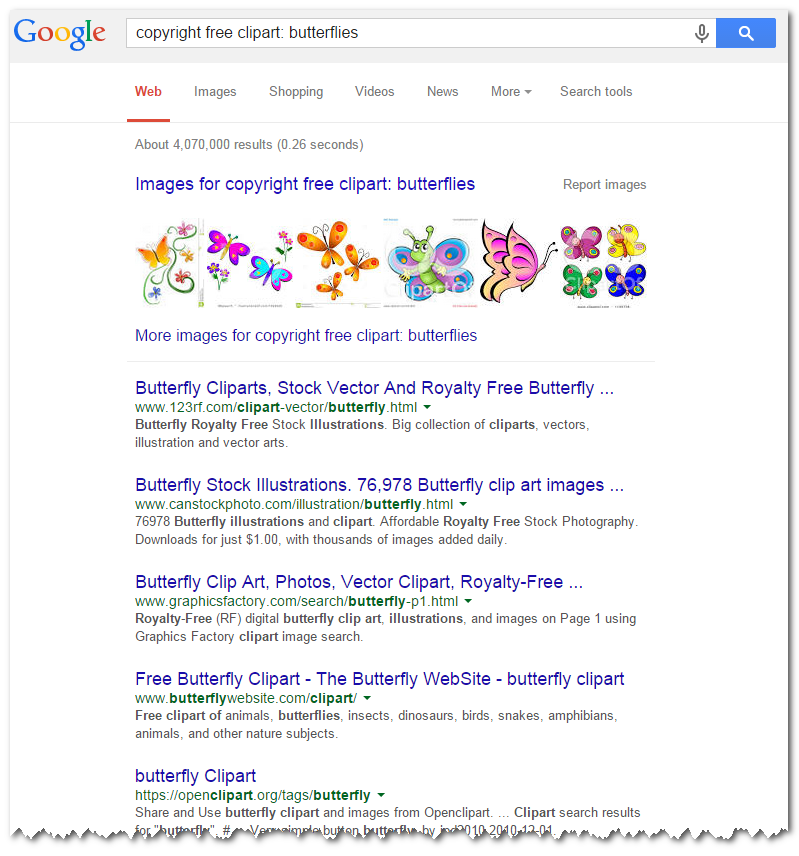The image size is (799, 856).
Task: Expand the canstockphoto.com result dropdown arrow
Action: click(x=463, y=504)
